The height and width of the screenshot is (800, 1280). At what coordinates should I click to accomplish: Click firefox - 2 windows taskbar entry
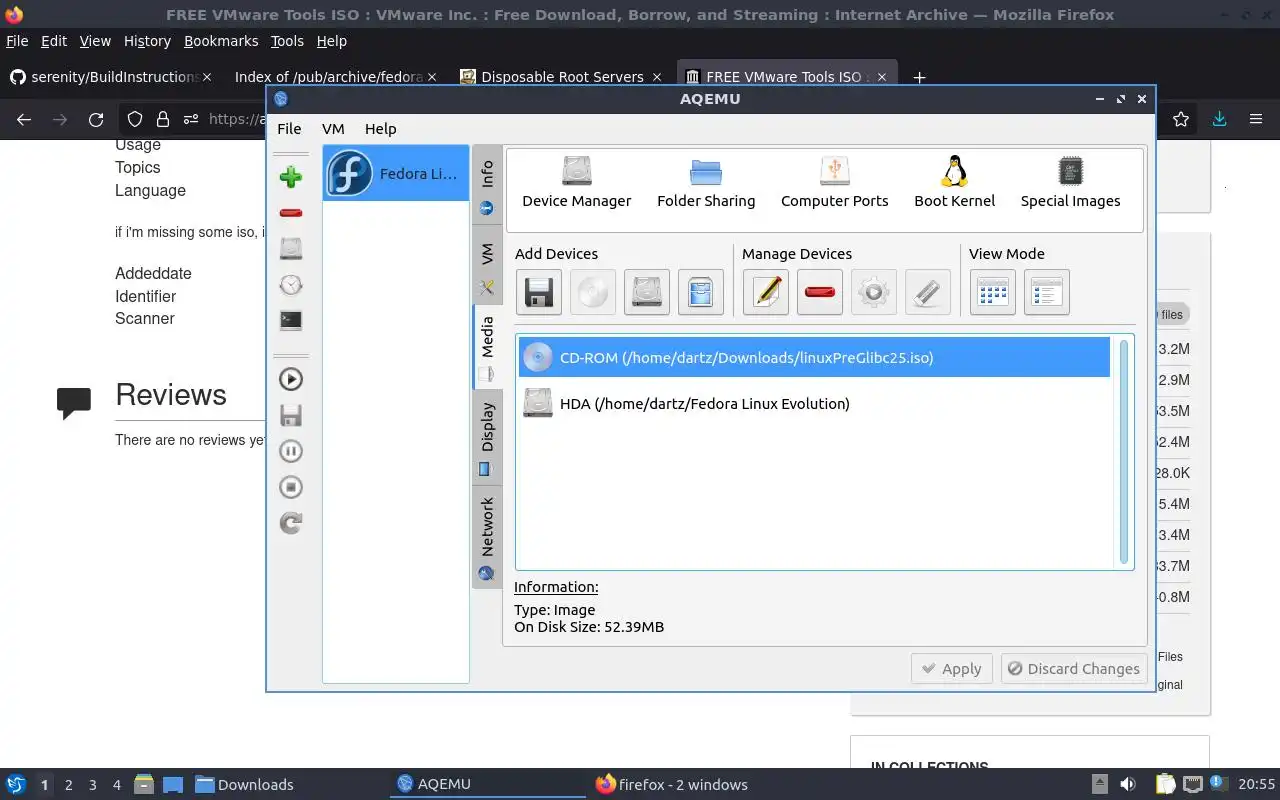pyautogui.click(x=672, y=784)
